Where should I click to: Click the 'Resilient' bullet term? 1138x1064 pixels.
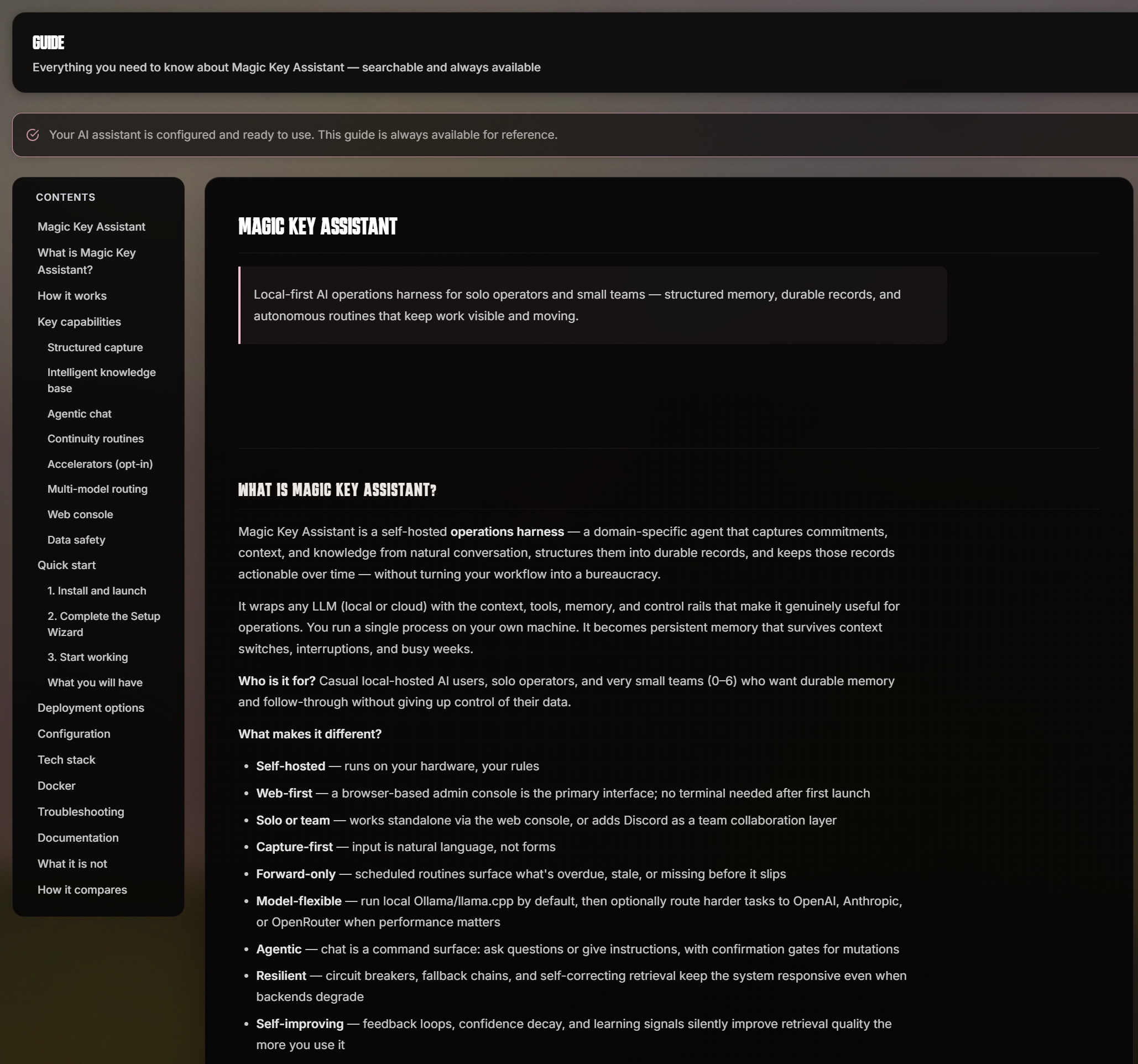click(281, 976)
